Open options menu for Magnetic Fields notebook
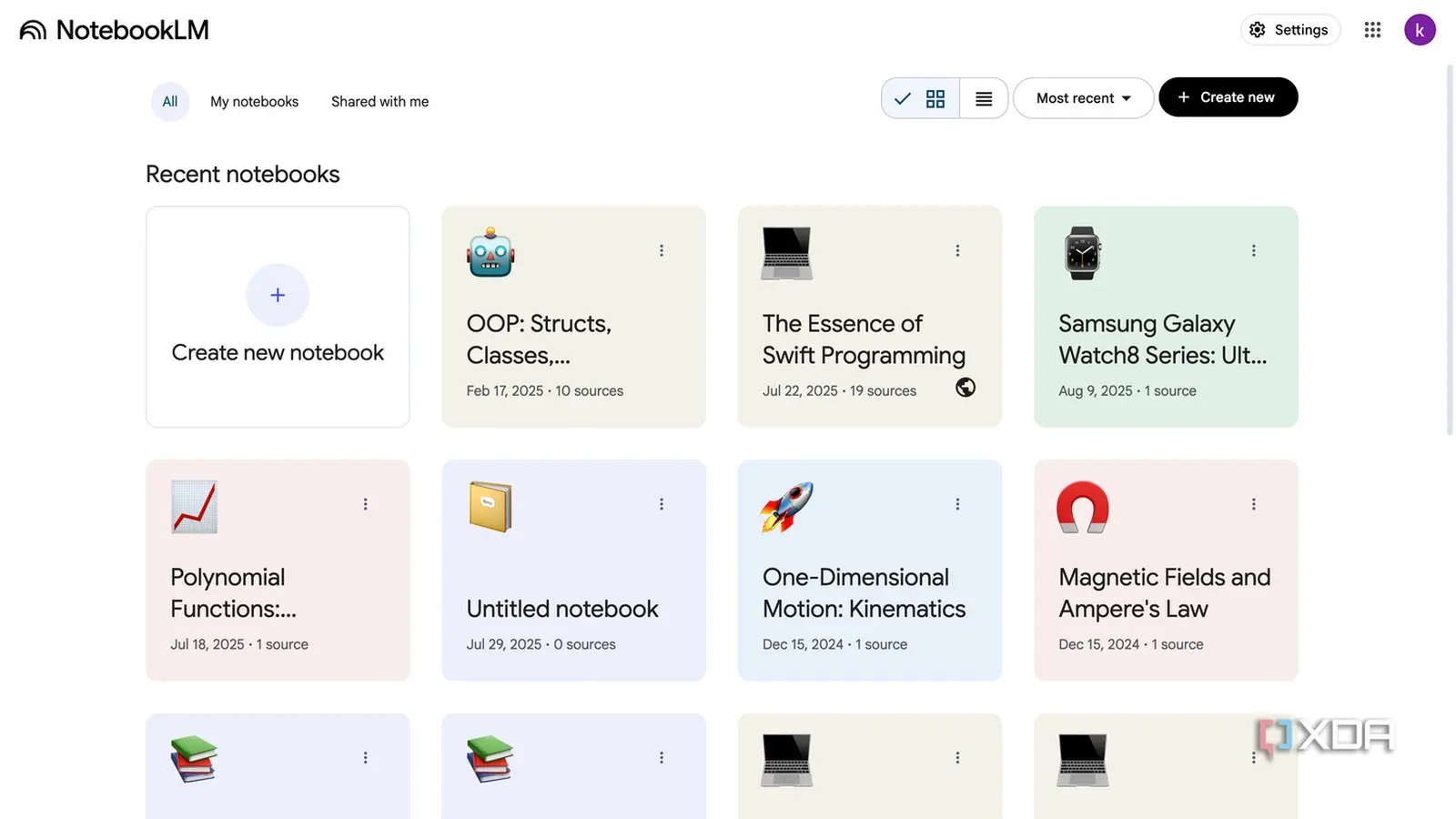This screenshot has height=819, width=1456. tap(1253, 504)
